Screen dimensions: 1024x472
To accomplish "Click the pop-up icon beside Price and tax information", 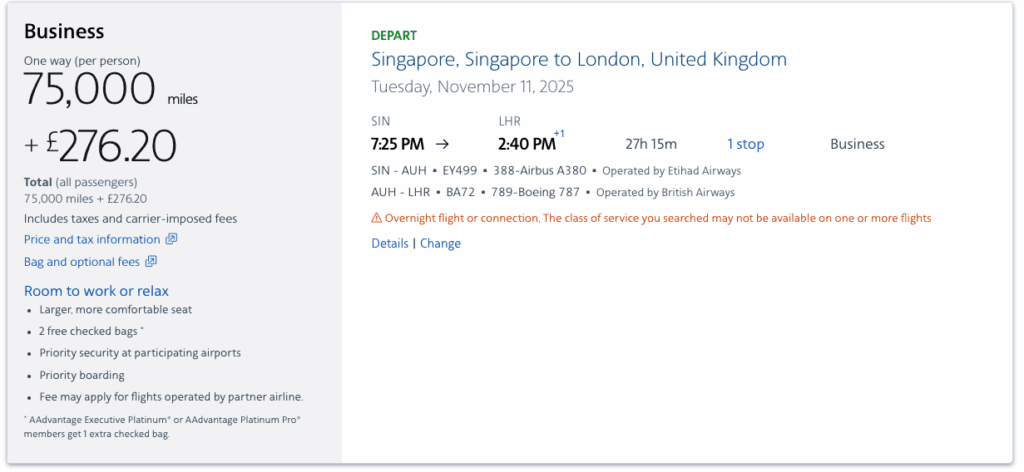I will click(x=171, y=240).
